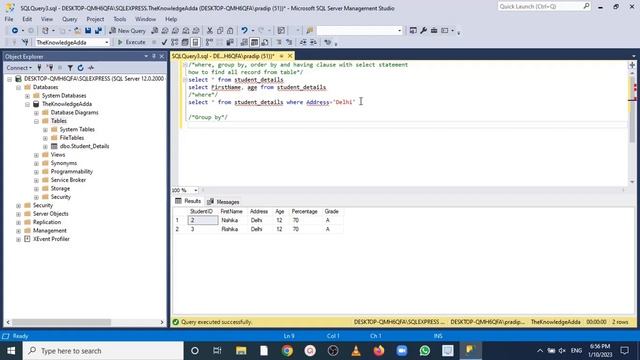The height and width of the screenshot is (360, 640).
Task: Select the Replication node
Action: [x=47, y=222]
